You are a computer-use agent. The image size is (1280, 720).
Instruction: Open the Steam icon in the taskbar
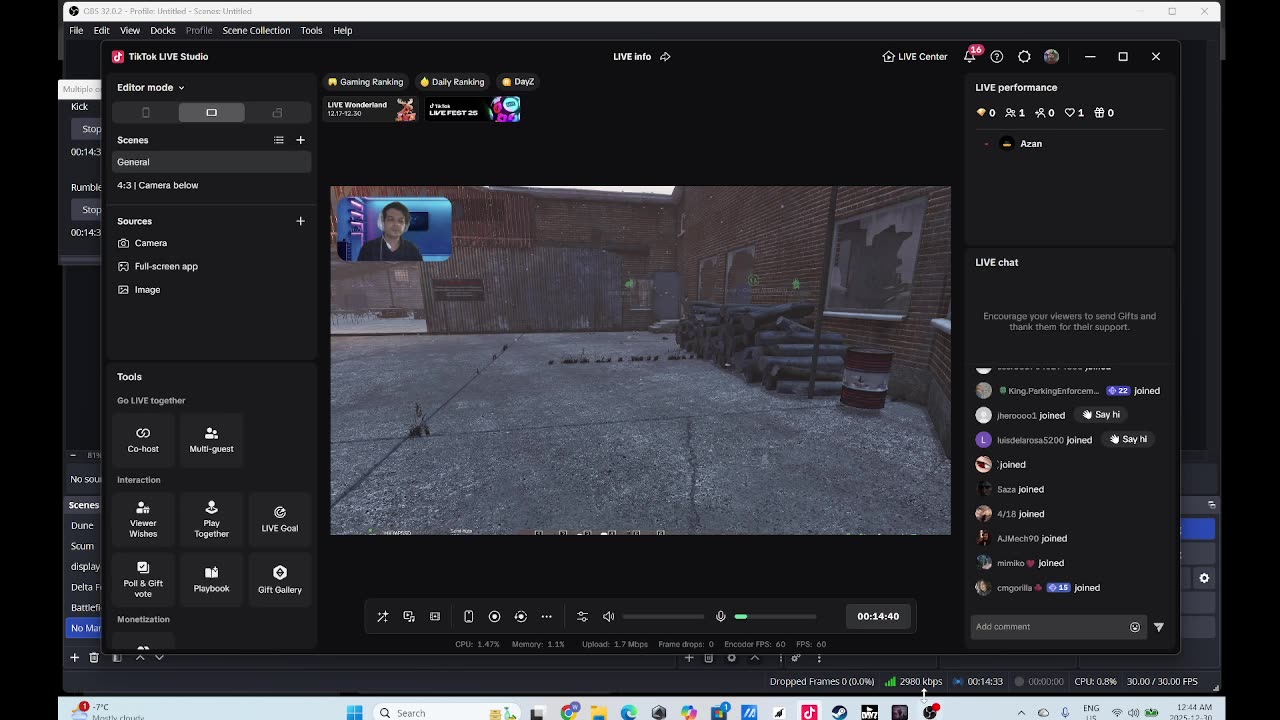[839, 712]
